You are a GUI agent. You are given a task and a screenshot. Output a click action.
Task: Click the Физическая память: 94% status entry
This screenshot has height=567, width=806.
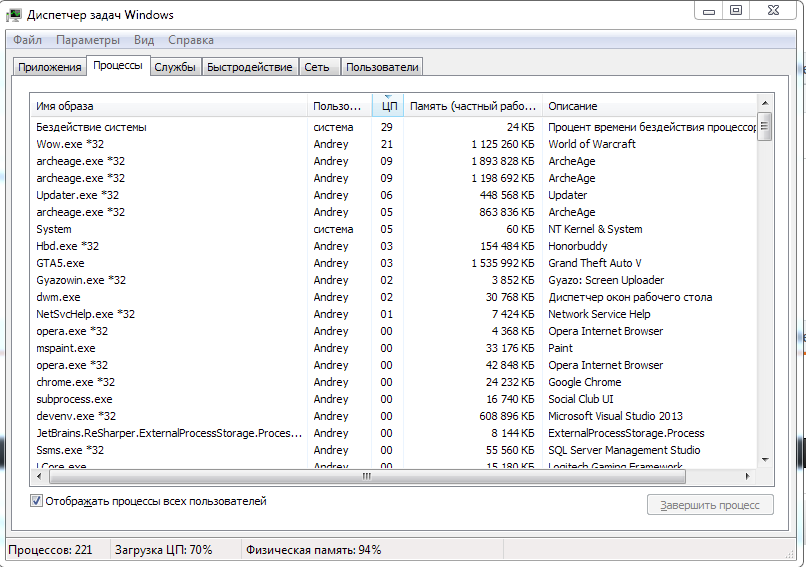(314, 550)
